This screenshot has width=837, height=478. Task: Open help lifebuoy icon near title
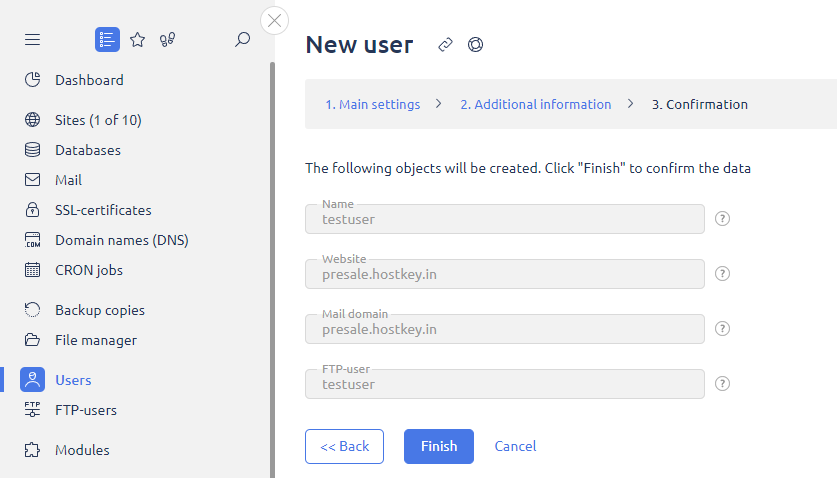click(475, 45)
